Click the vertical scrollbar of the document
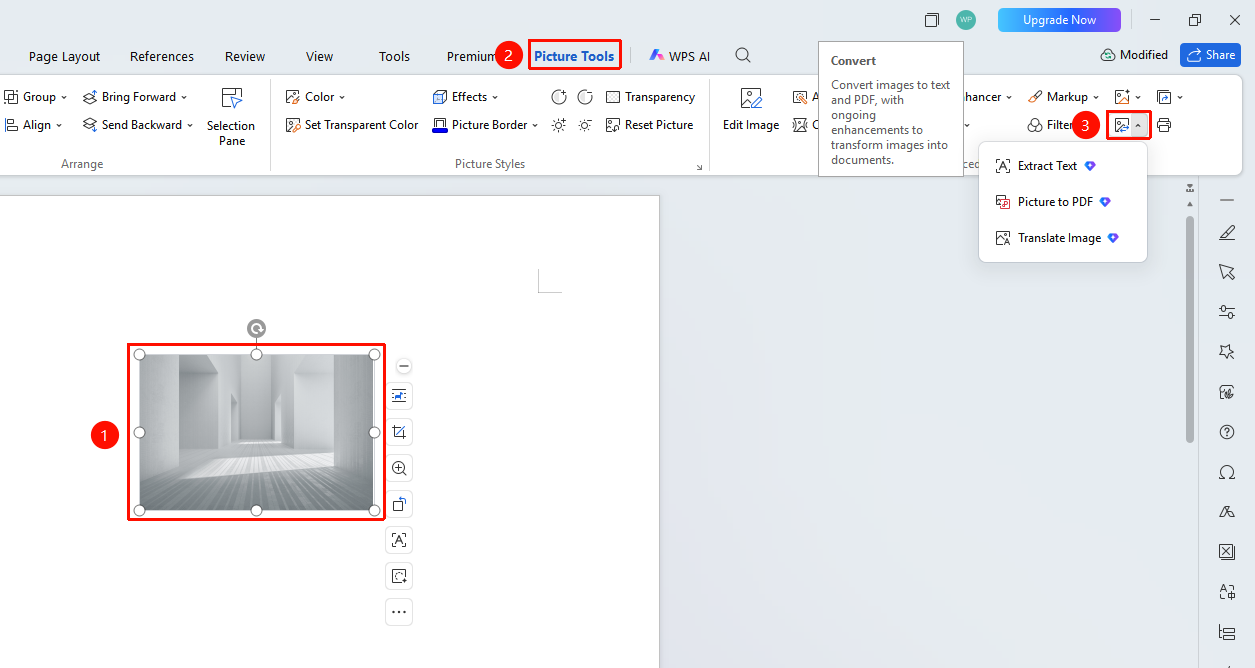Screen dimensions: 1255x668 [x=1189, y=329]
